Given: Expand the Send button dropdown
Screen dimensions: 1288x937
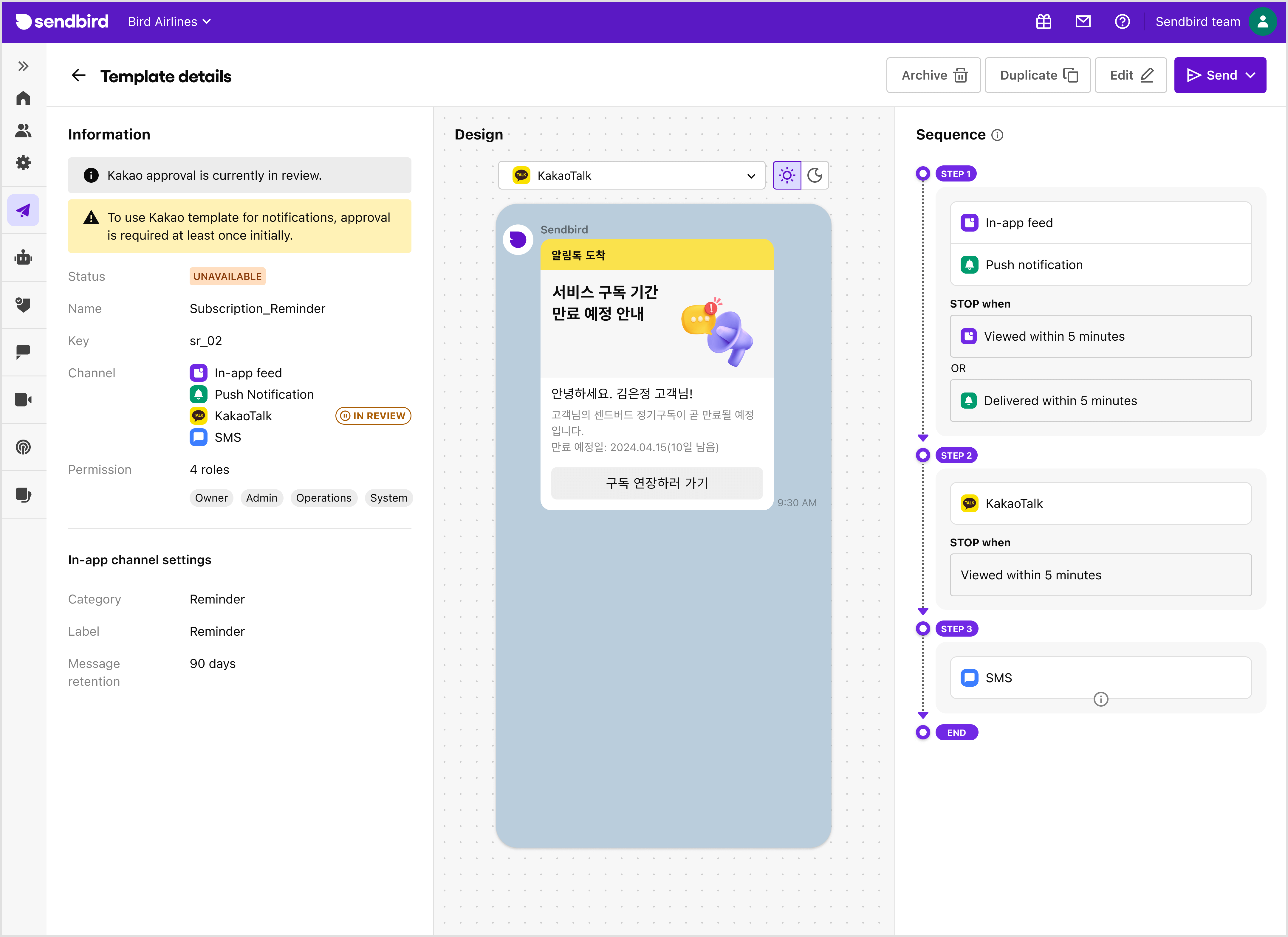Looking at the screenshot, I should click(x=1250, y=75).
